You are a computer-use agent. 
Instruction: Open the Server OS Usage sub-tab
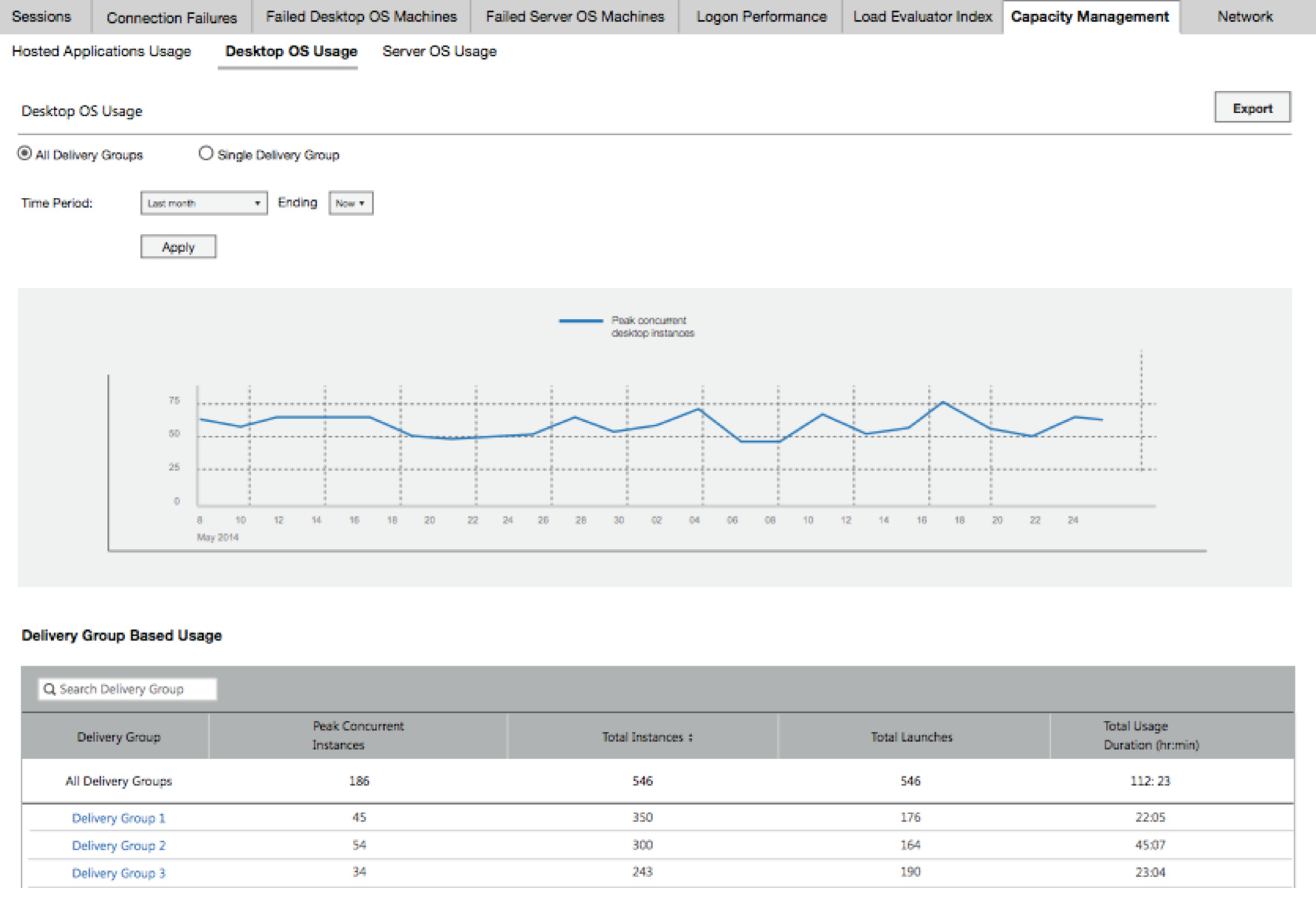439,52
